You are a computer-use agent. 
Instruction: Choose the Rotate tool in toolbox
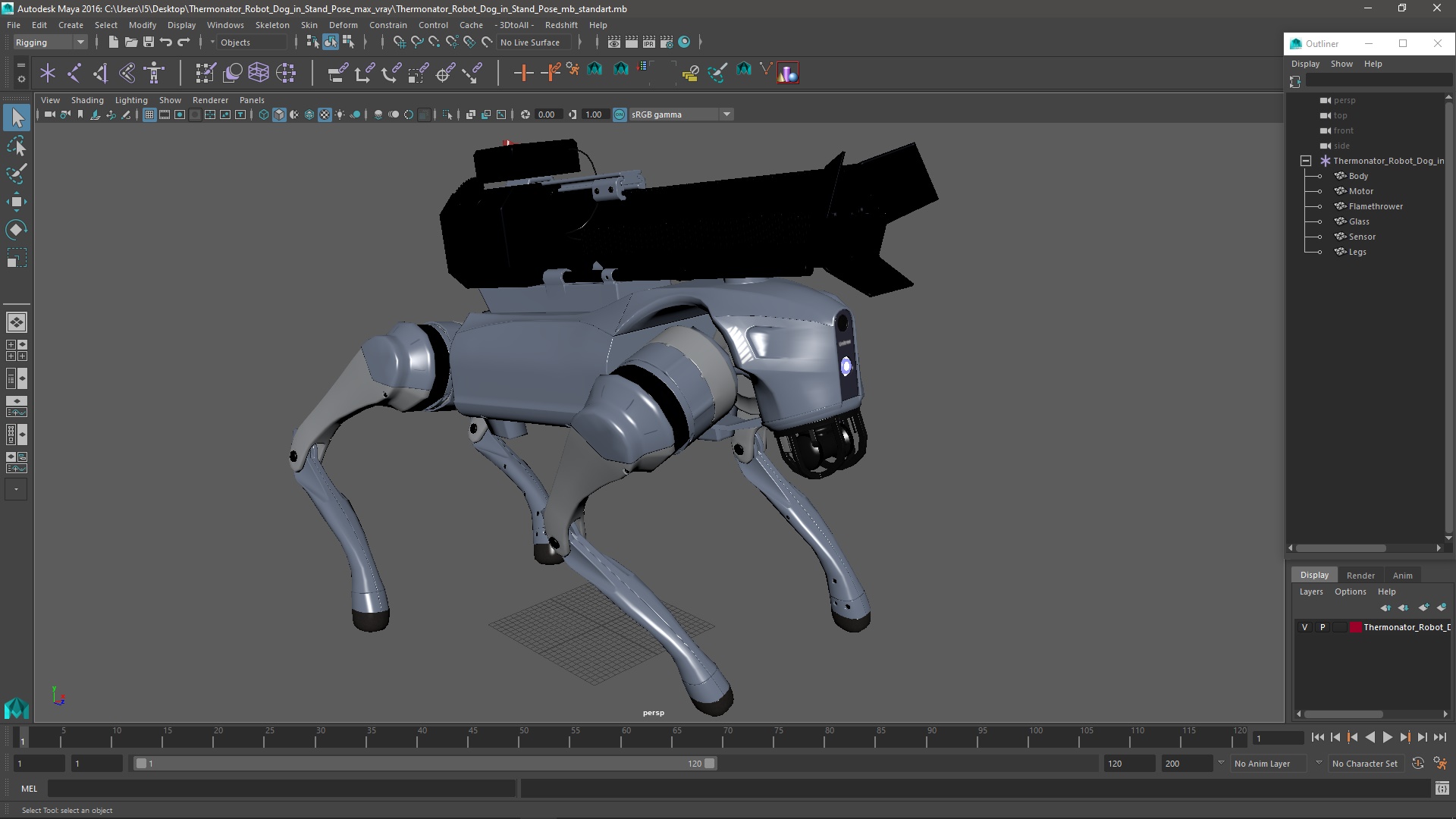point(17,230)
